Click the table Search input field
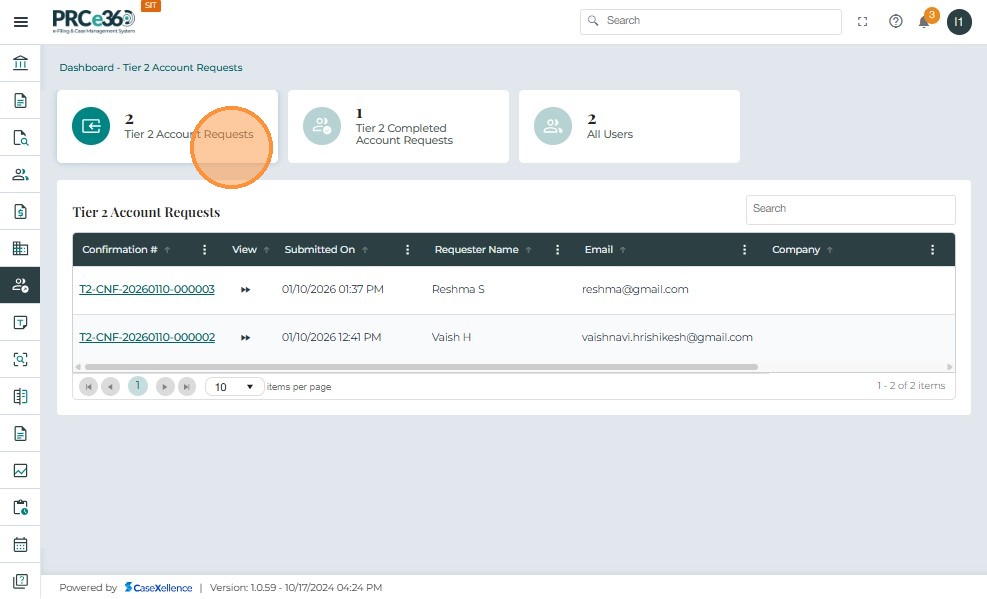 click(850, 210)
